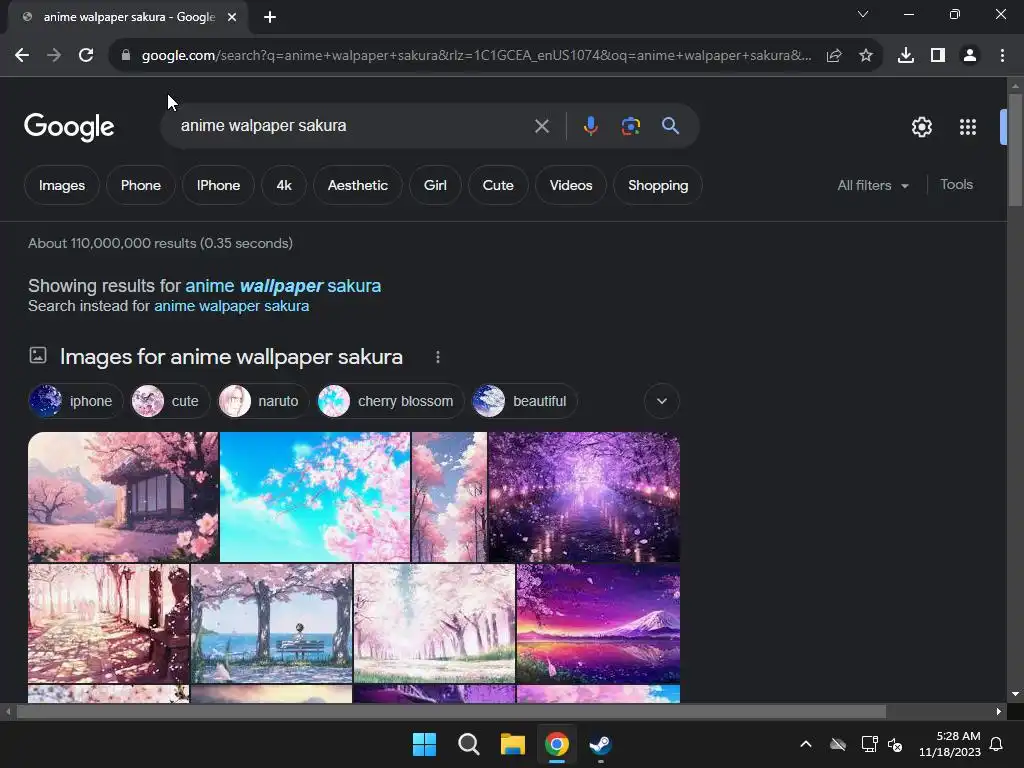The height and width of the screenshot is (768, 1024).
Task: Apply the Aesthetic filter chip
Action: click(x=358, y=185)
